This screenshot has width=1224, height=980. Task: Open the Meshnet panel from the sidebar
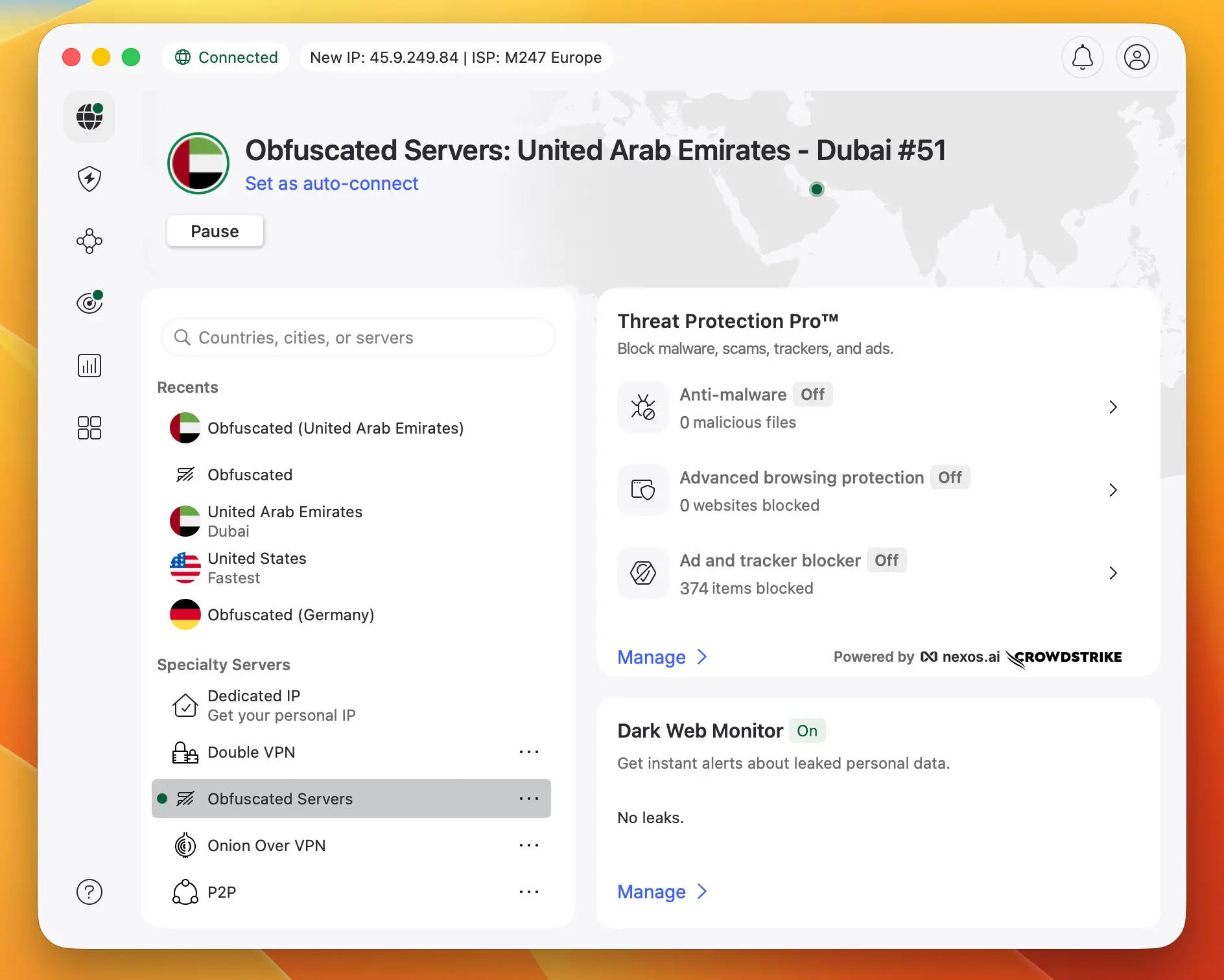point(89,241)
